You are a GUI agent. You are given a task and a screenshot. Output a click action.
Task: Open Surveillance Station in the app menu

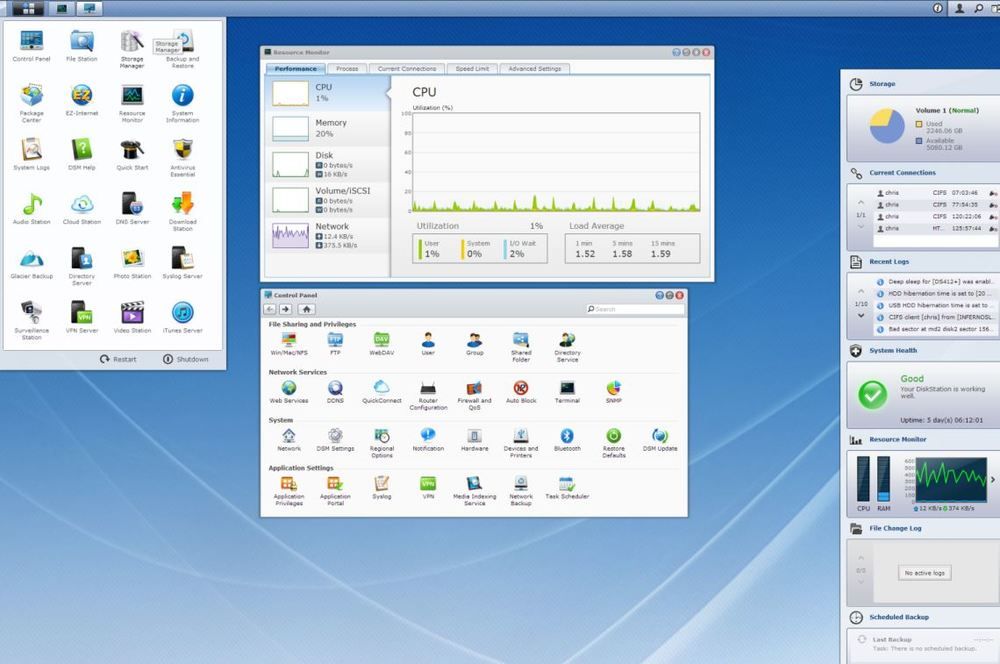point(31,320)
